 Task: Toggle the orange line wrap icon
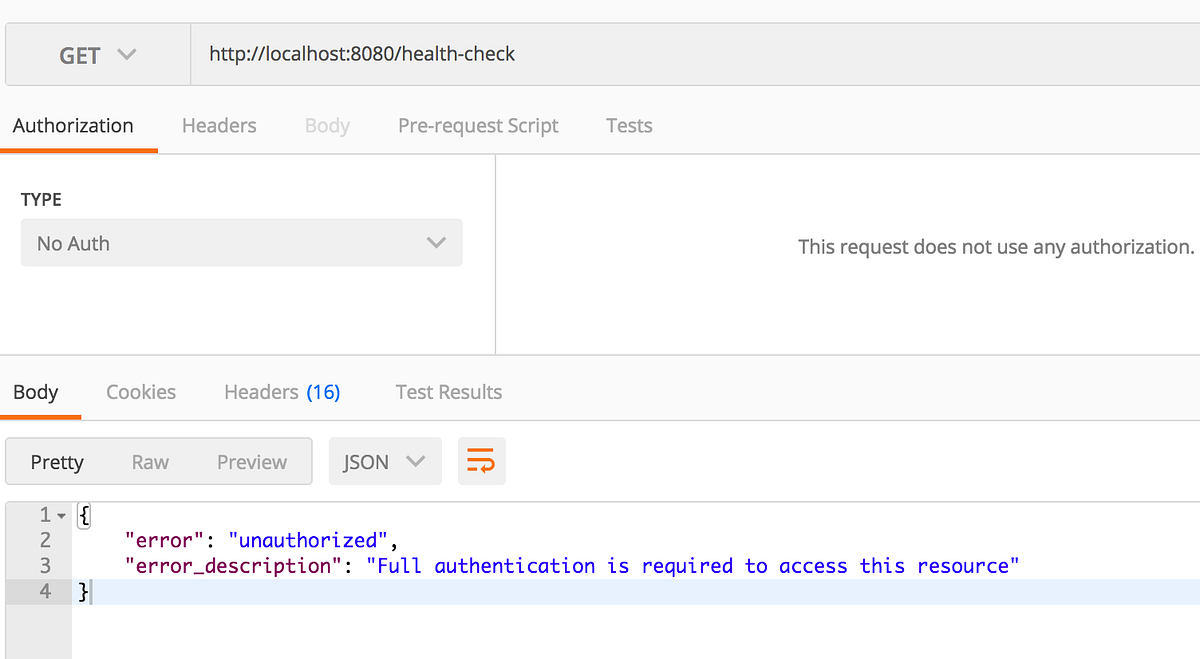481,462
